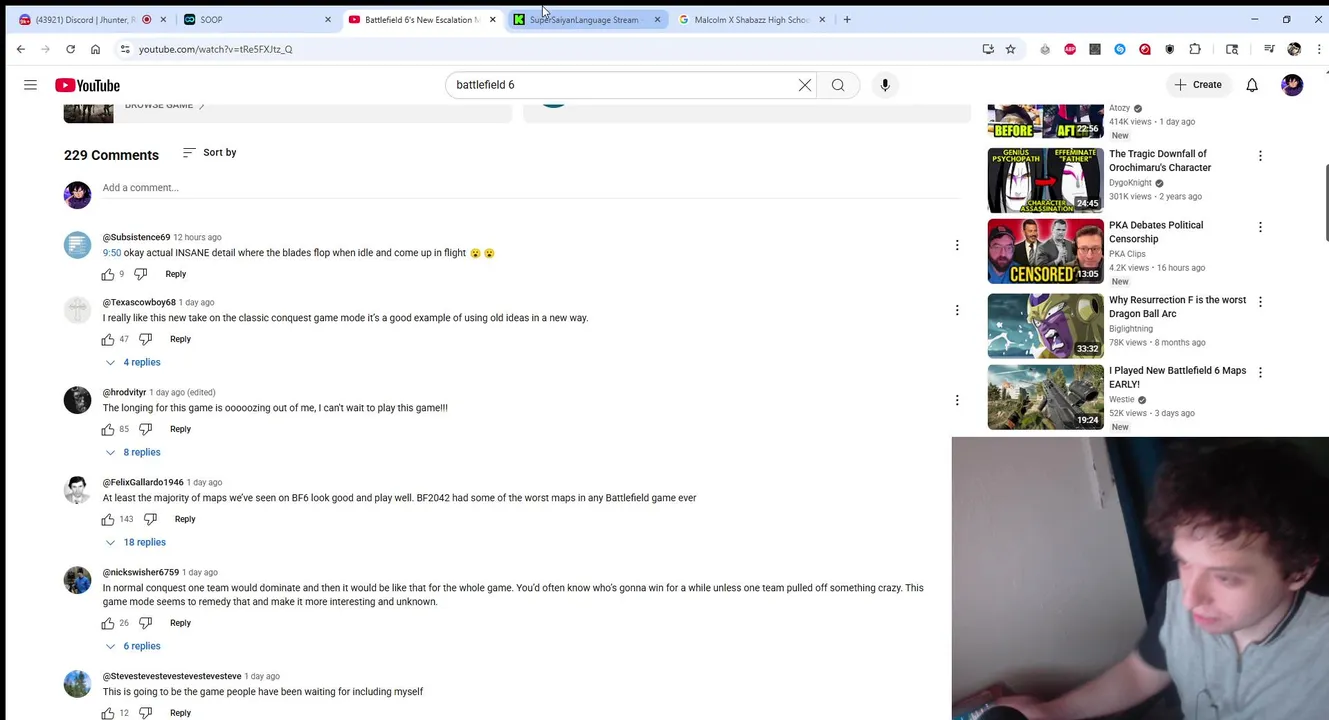Start voice search with microphone icon
Image resolution: width=1329 pixels, height=720 pixels.
885,85
